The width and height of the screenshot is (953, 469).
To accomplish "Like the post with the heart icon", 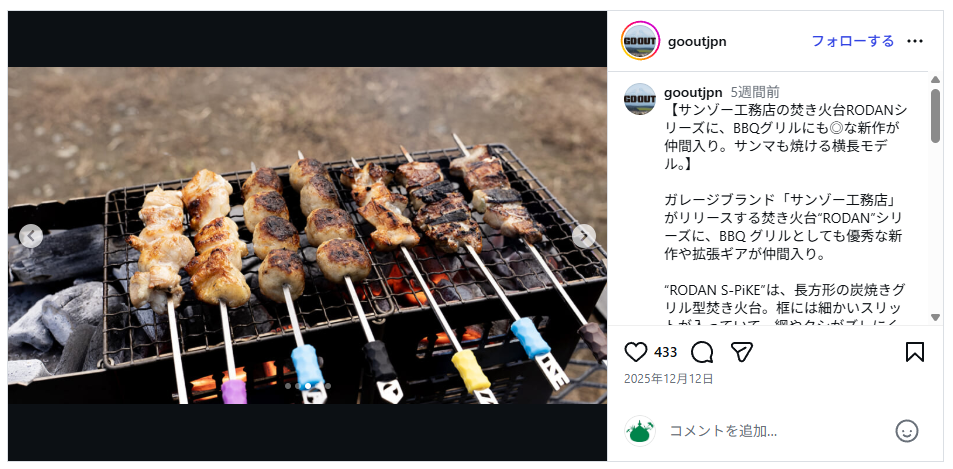I will pos(635,352).
